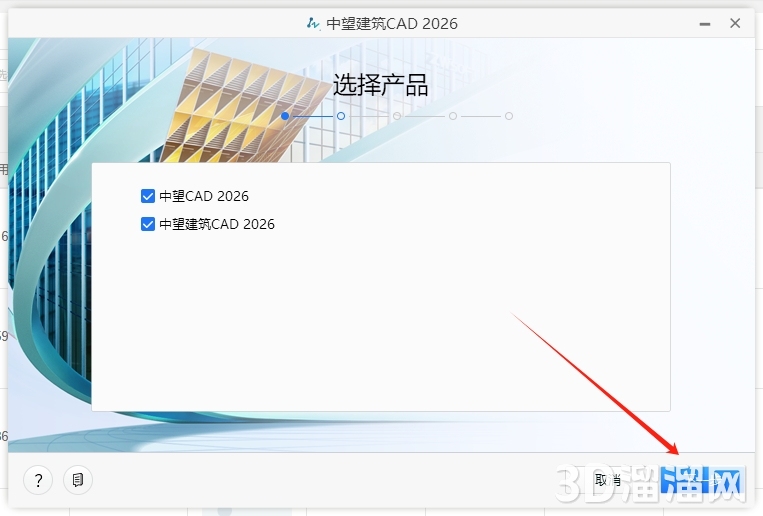Click the ZWCAD logo in title bar

(x=313, y=23)
